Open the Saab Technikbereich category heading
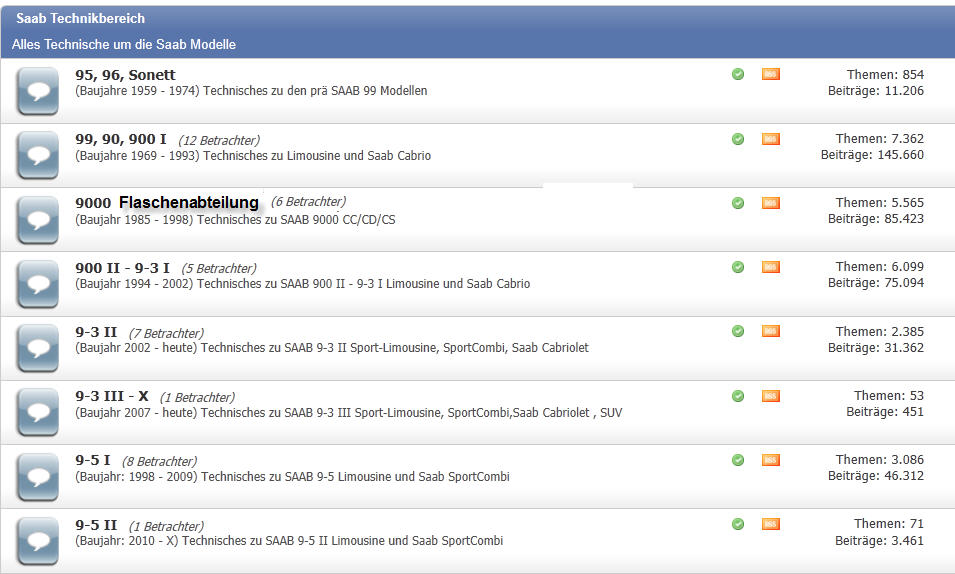The image size is (955, 574). click(x=80, y=18)
